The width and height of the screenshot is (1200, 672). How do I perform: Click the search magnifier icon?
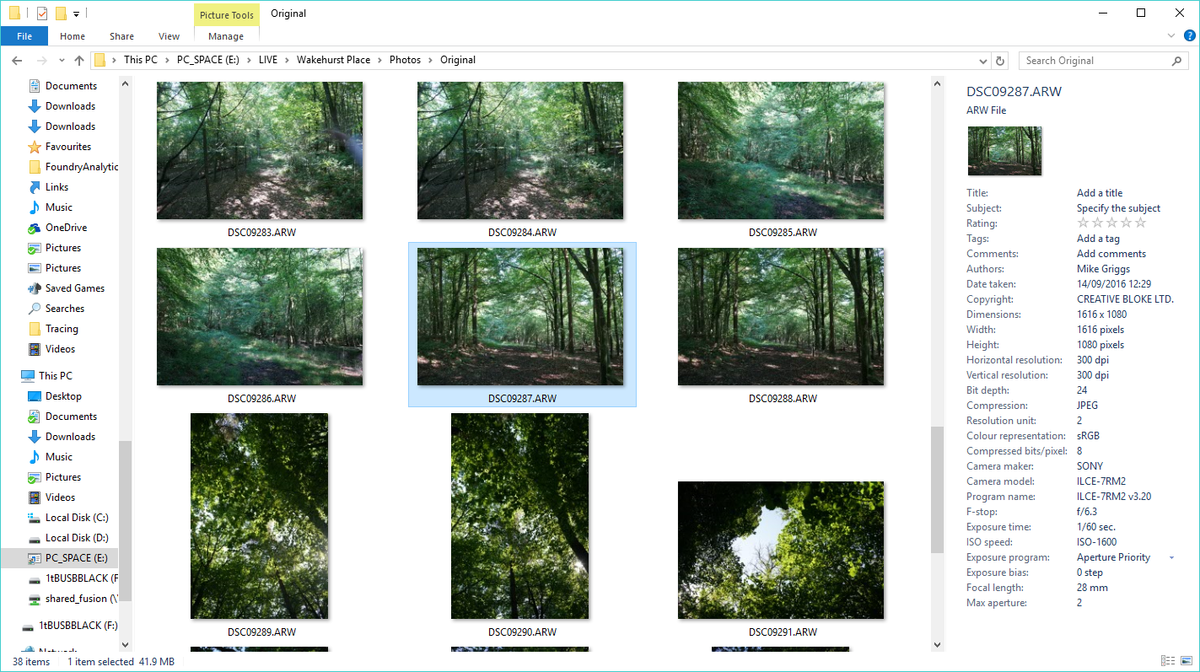1176,60
